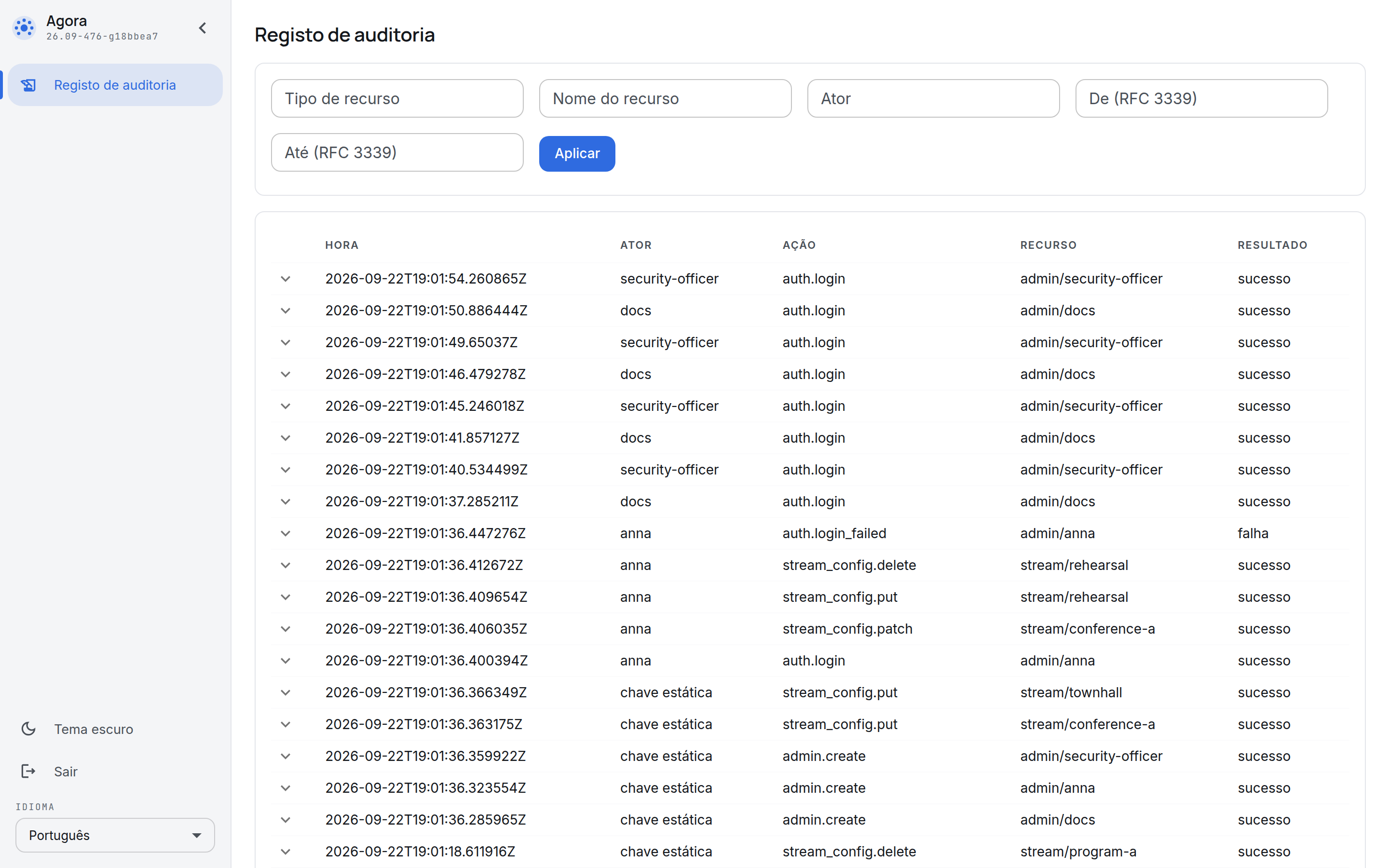Open Registo de auditoria in the sidebar
1389x868 pixels.
tap(115, 85)
